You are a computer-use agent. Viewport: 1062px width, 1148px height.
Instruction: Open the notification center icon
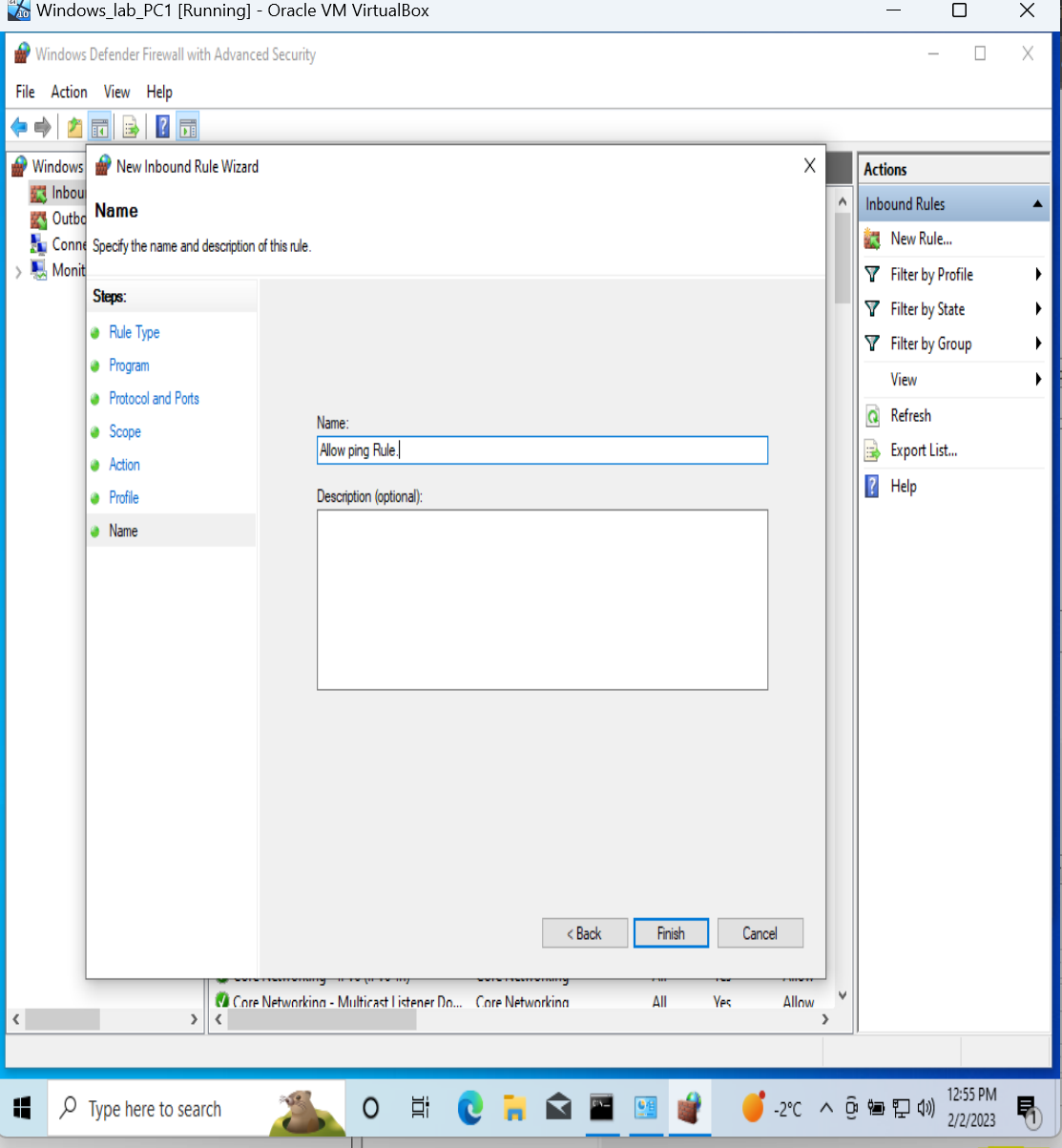(1028, 1109)
